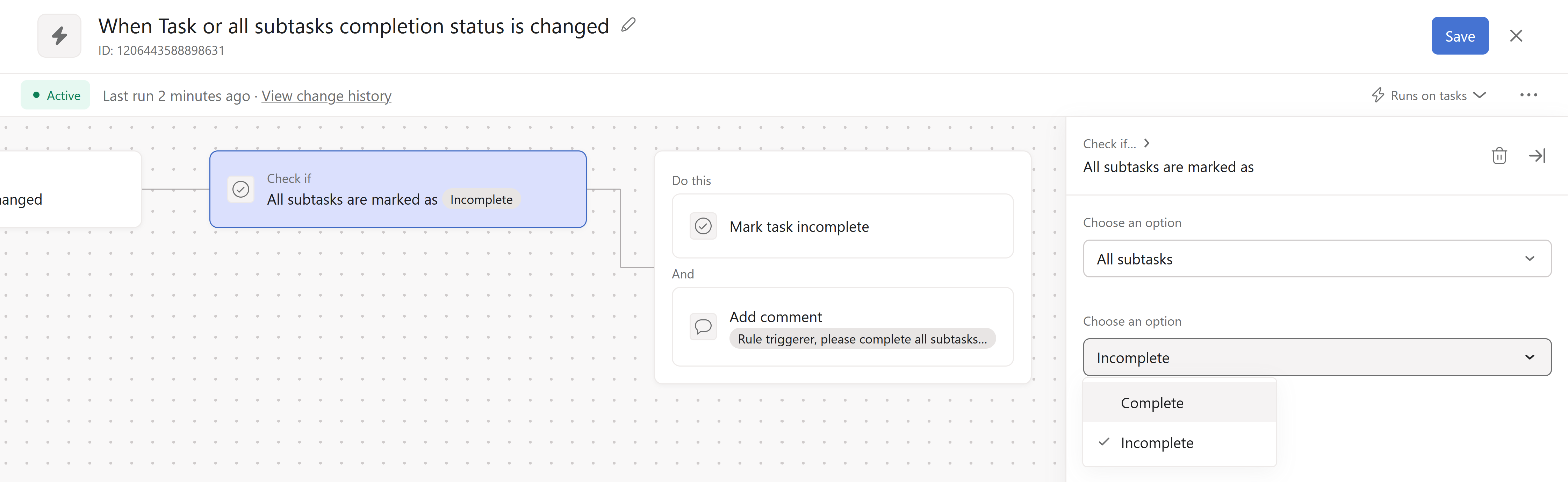This screenshot has height=482, width=1568.
Task: Open the Incomplete option dropdown
Action: point(1317,358)
